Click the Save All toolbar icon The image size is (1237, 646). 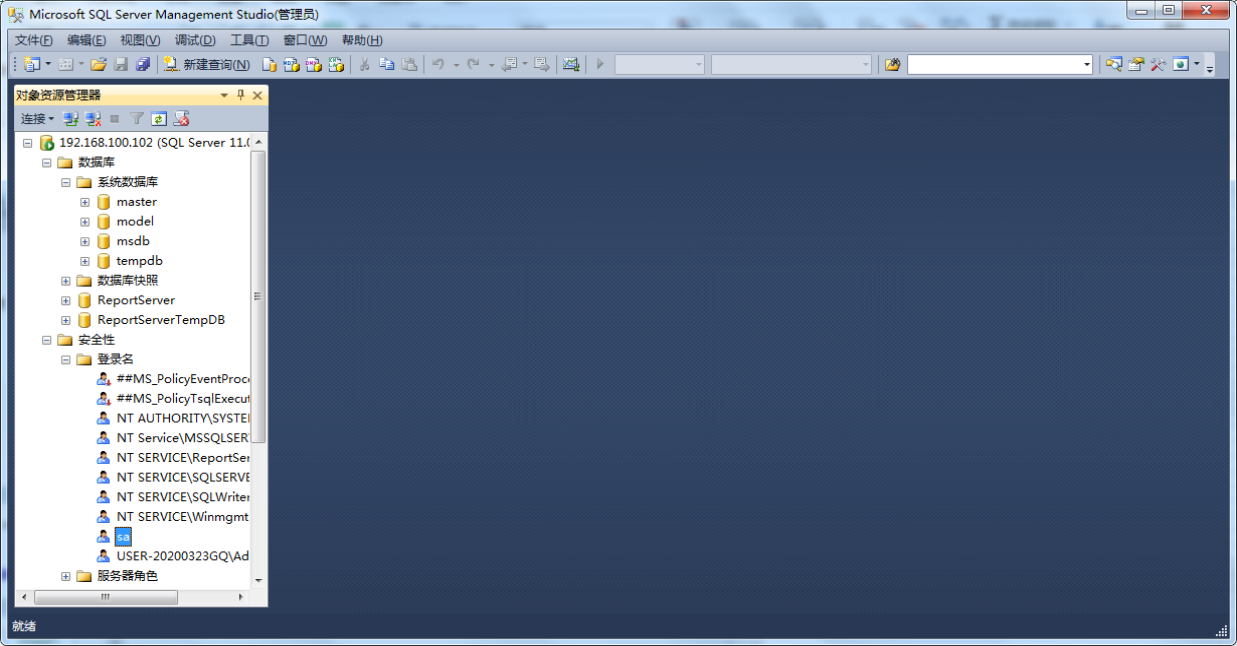point(141,63)
